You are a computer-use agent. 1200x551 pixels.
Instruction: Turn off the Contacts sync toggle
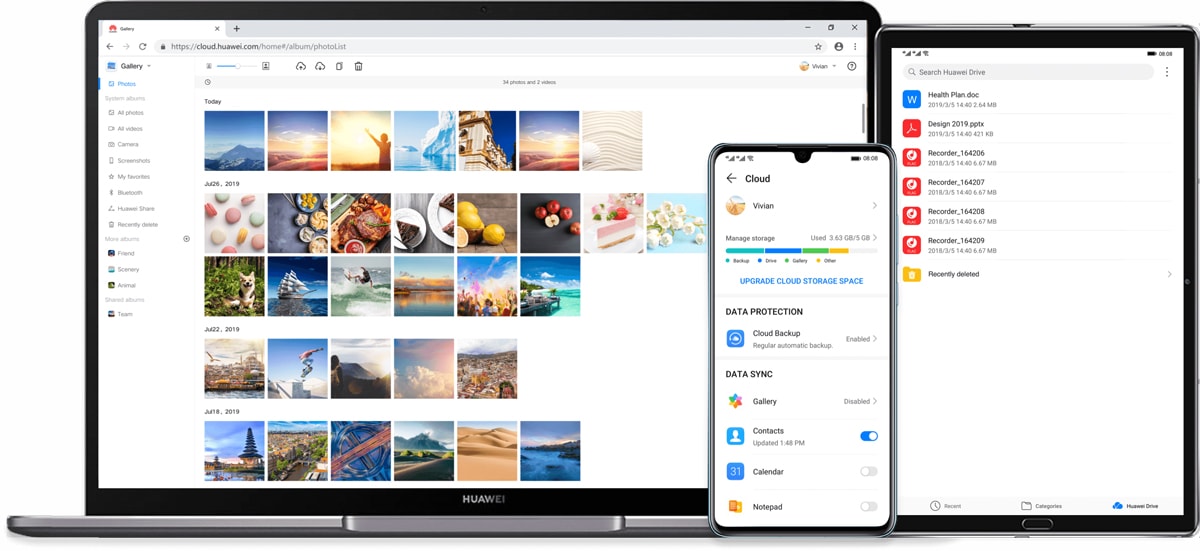click(868, 436)
